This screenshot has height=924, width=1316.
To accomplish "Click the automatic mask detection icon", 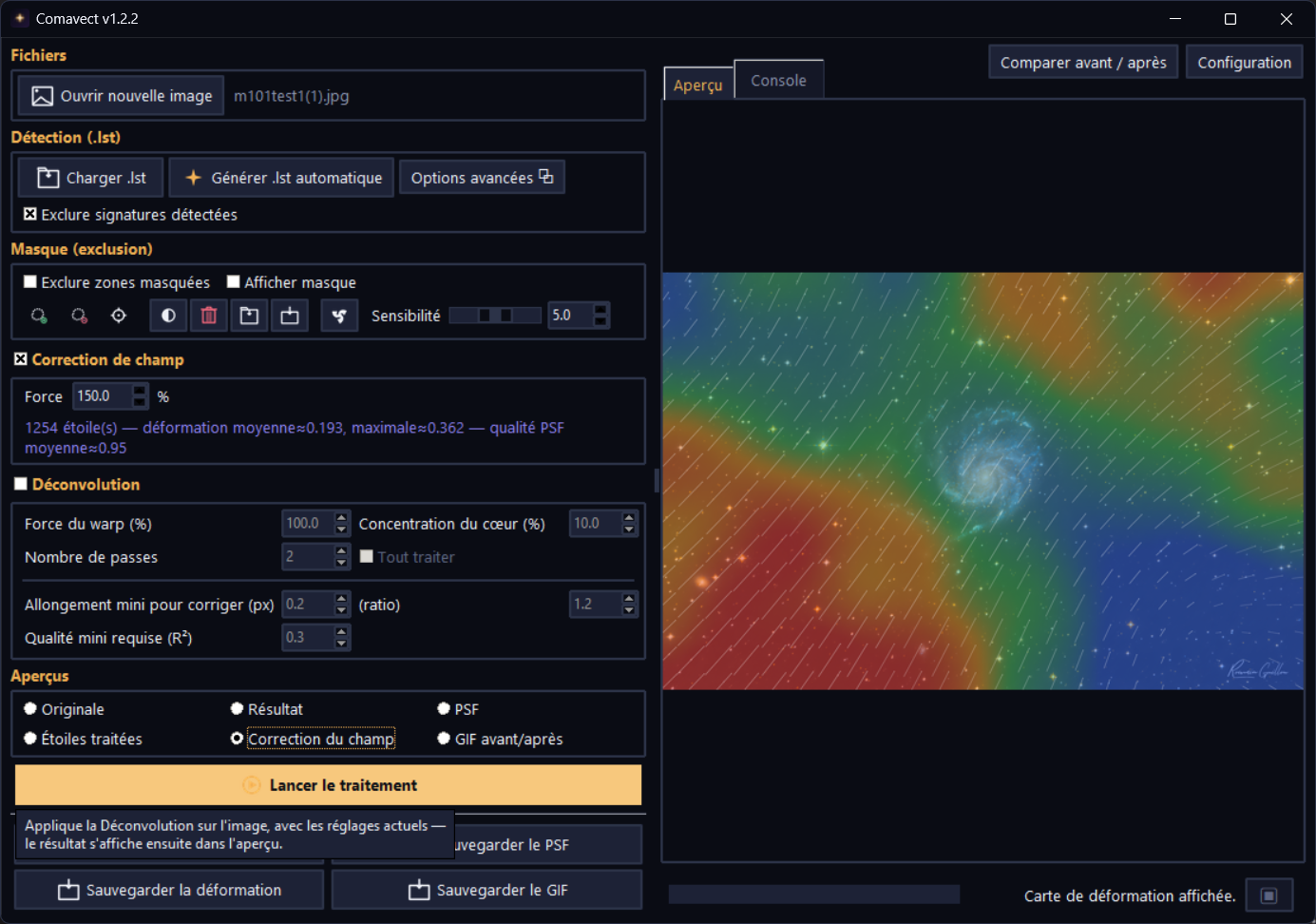I will [x=339, y=316].
